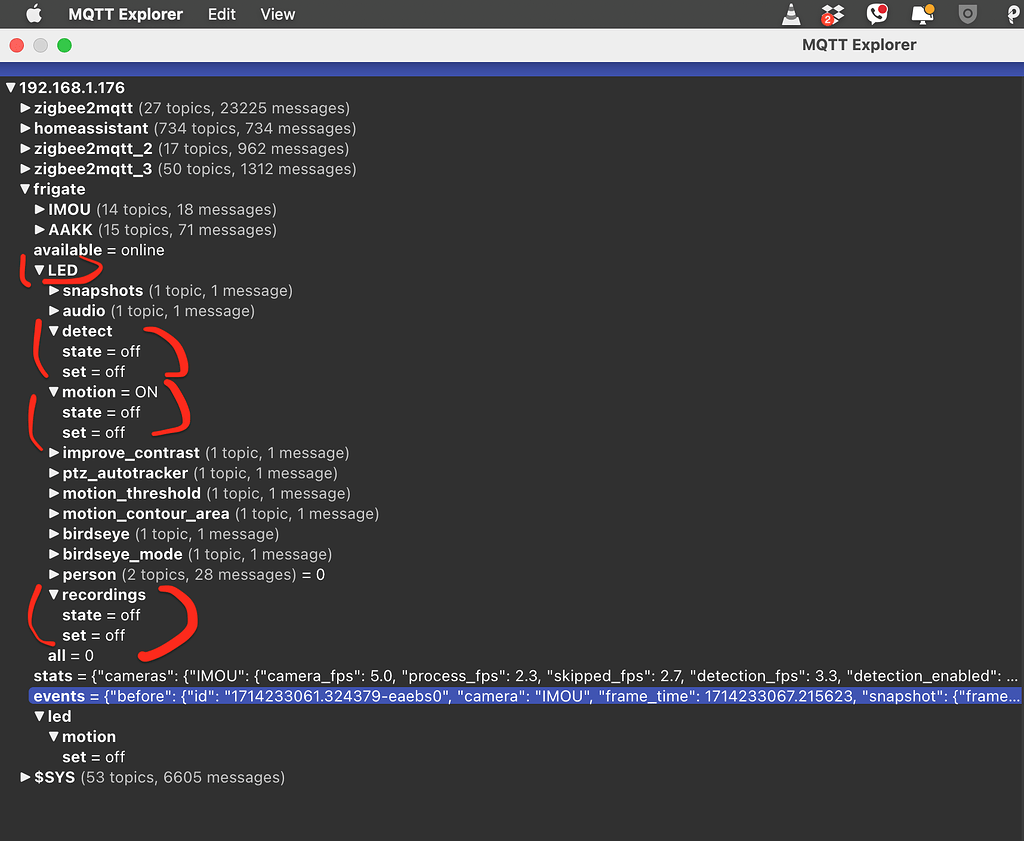The height and width of the screenshot is (841, 1024).
Task: Select the stats topic row
Action: point(525,676)
